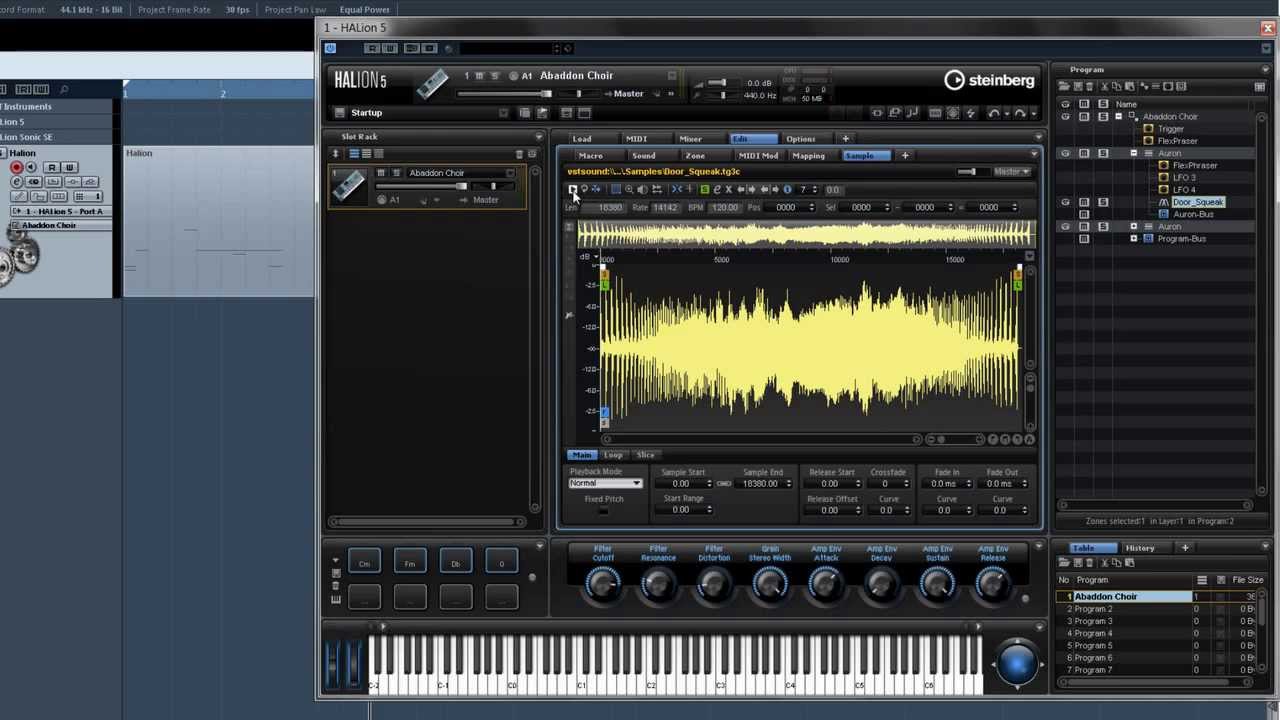Click the delete slot trash icon in Slot Rack

click(519, 154)
